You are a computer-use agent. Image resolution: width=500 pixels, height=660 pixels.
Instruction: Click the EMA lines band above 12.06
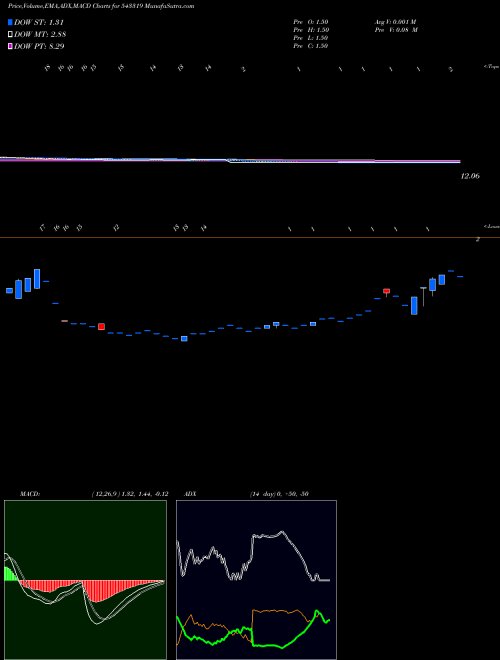pyautogui.click(x=230, y=160)
